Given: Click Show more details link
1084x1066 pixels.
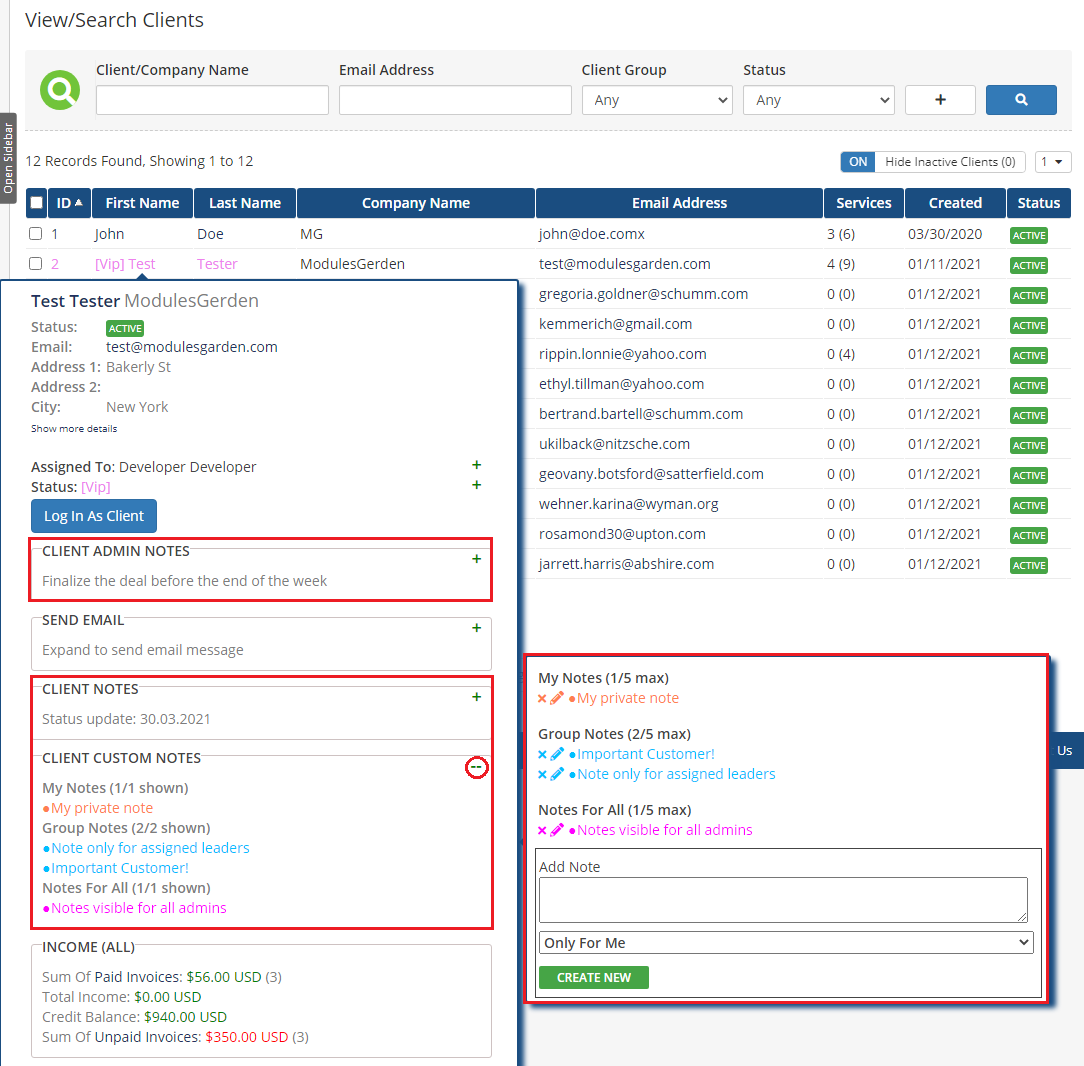Looking at the screenshot, I should click(x=74, y=429).
